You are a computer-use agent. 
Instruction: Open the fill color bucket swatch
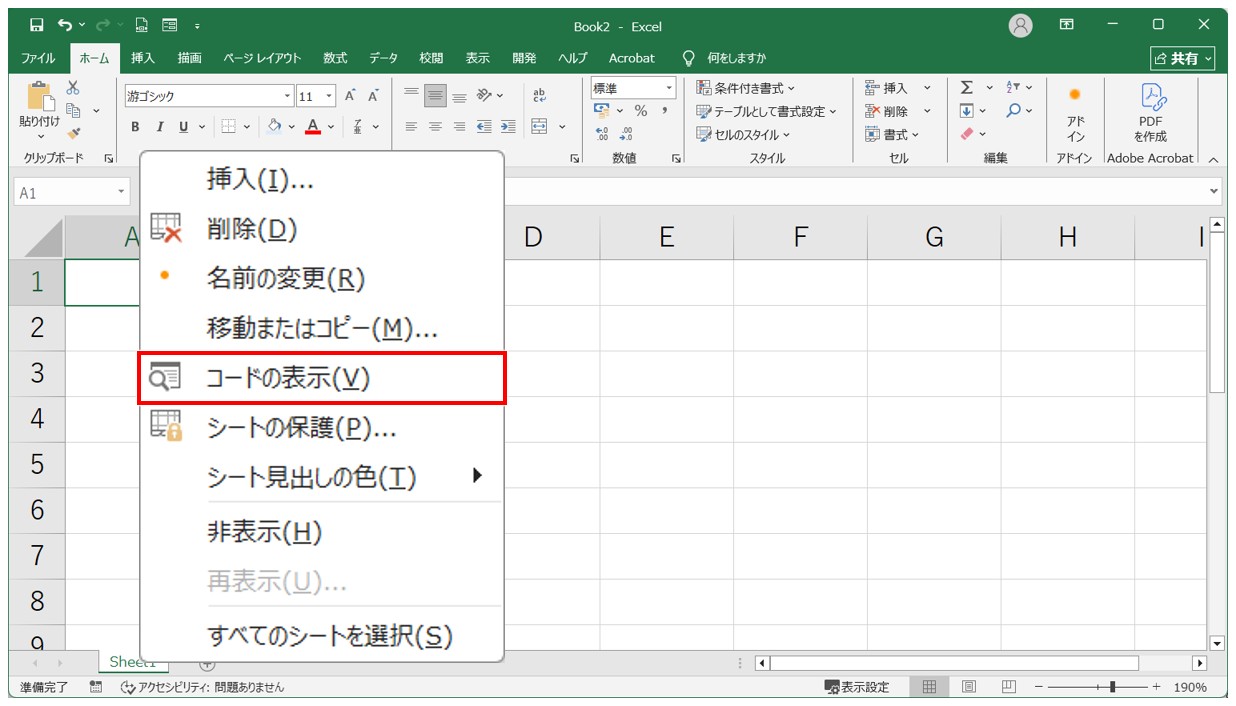(275, 126)
